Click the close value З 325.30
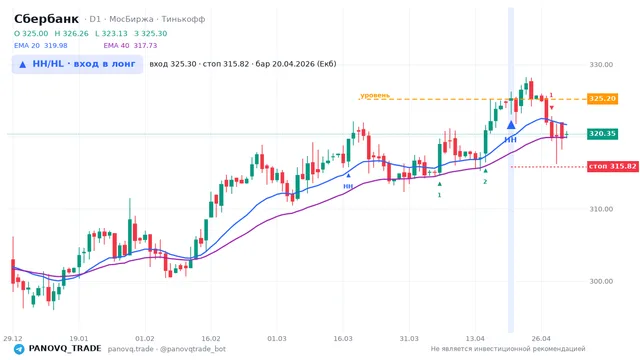The width and height of the screenshot is (640, 360). 151,33
